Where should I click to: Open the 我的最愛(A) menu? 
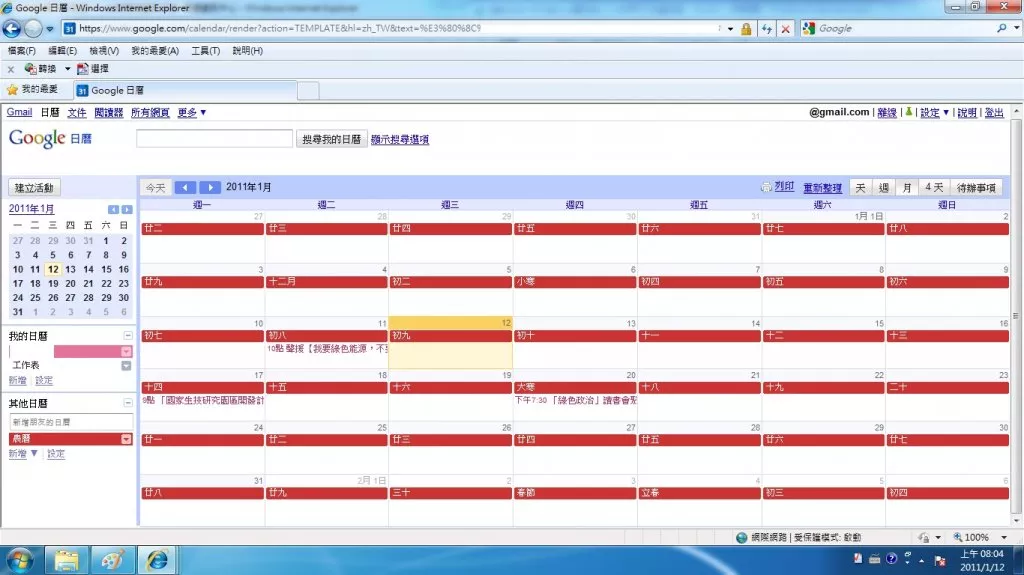pos(155,51)
